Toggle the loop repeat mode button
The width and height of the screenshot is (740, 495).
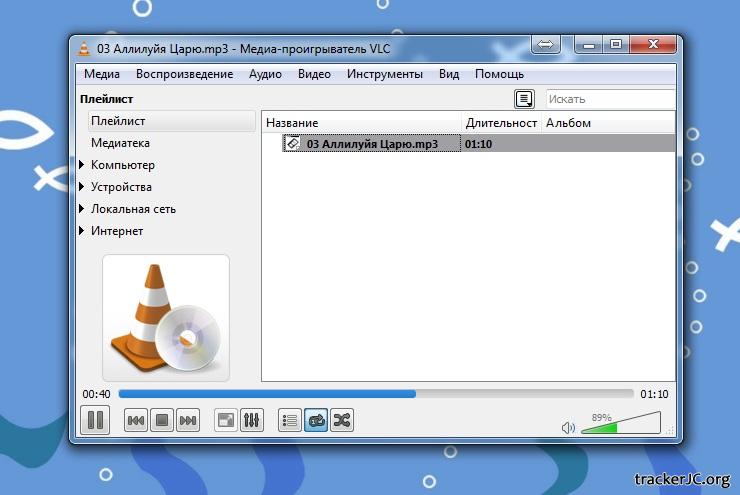click(x=315, y=421)
